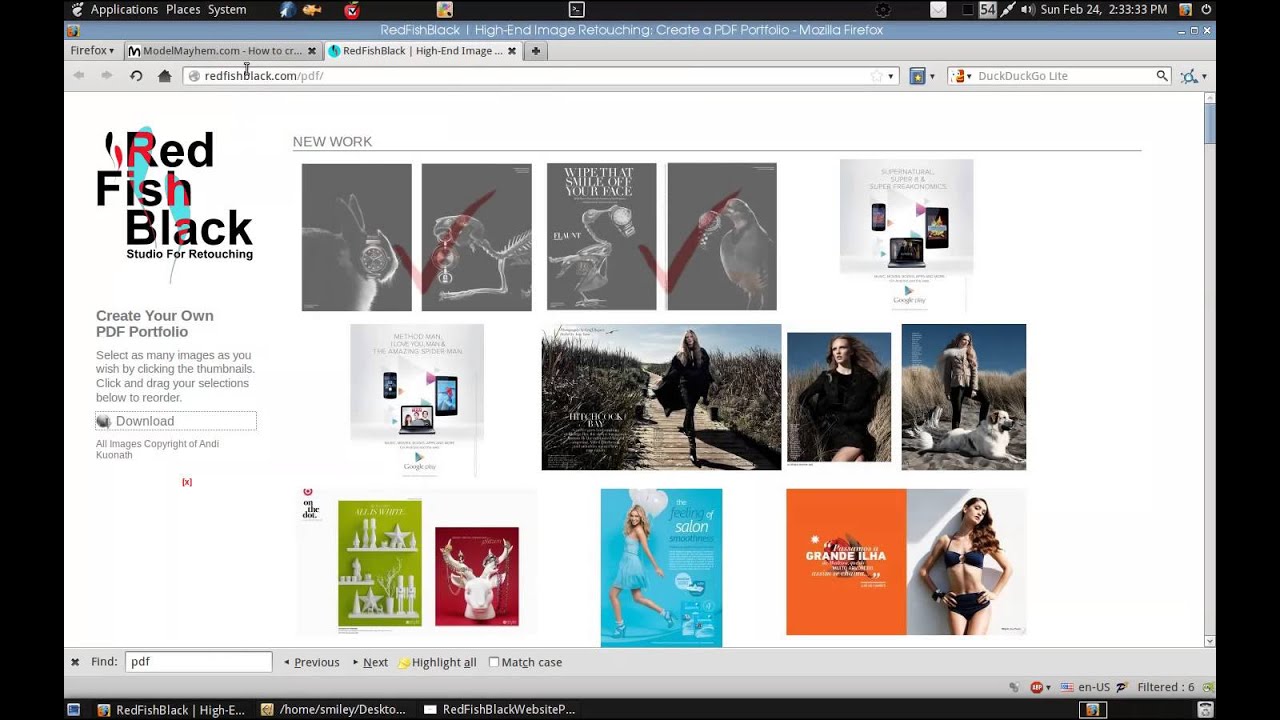Viewport: 1280px width, 720px height.
Task: Go to the Firefox home page icon
Action: point(165,76)
